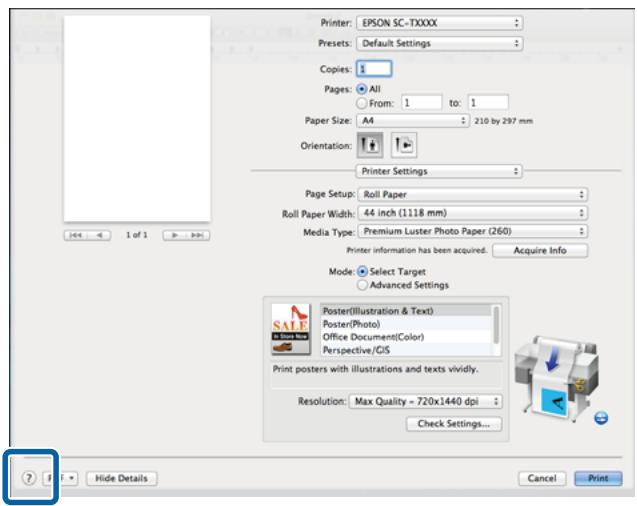Open the Paper Size dropdown

point(413,121)
